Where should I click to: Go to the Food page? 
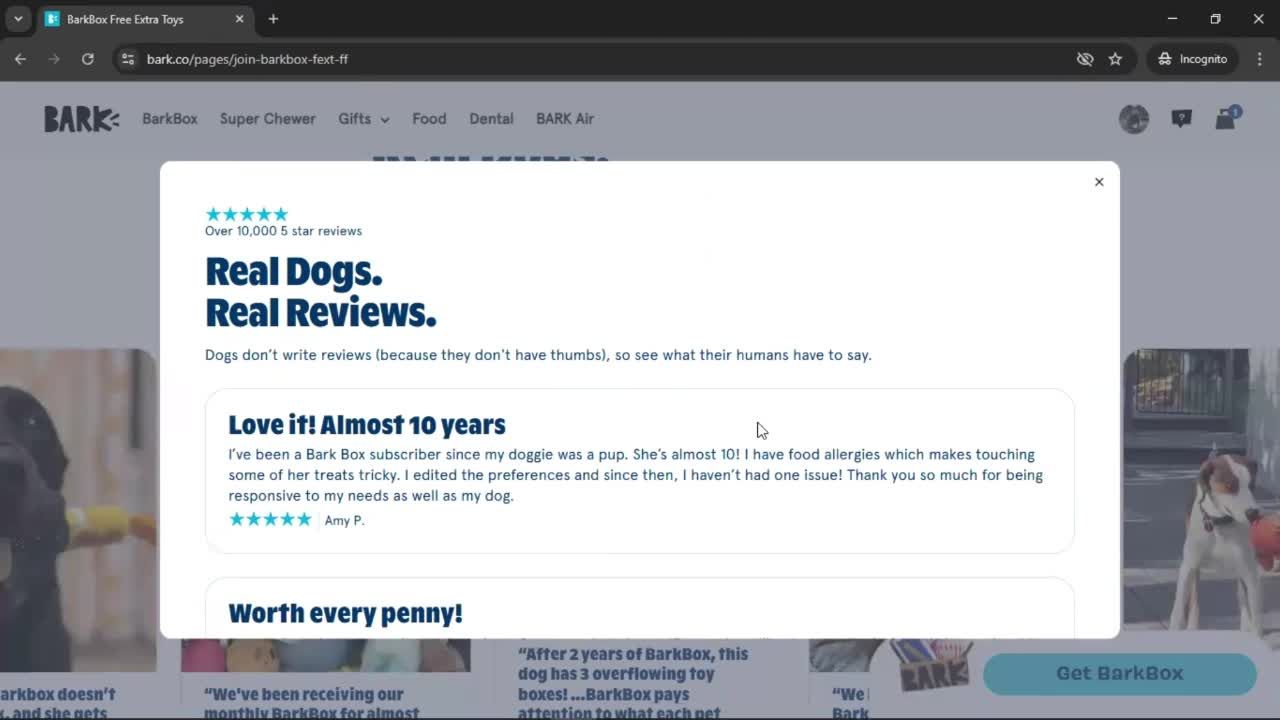pos(429,119)
